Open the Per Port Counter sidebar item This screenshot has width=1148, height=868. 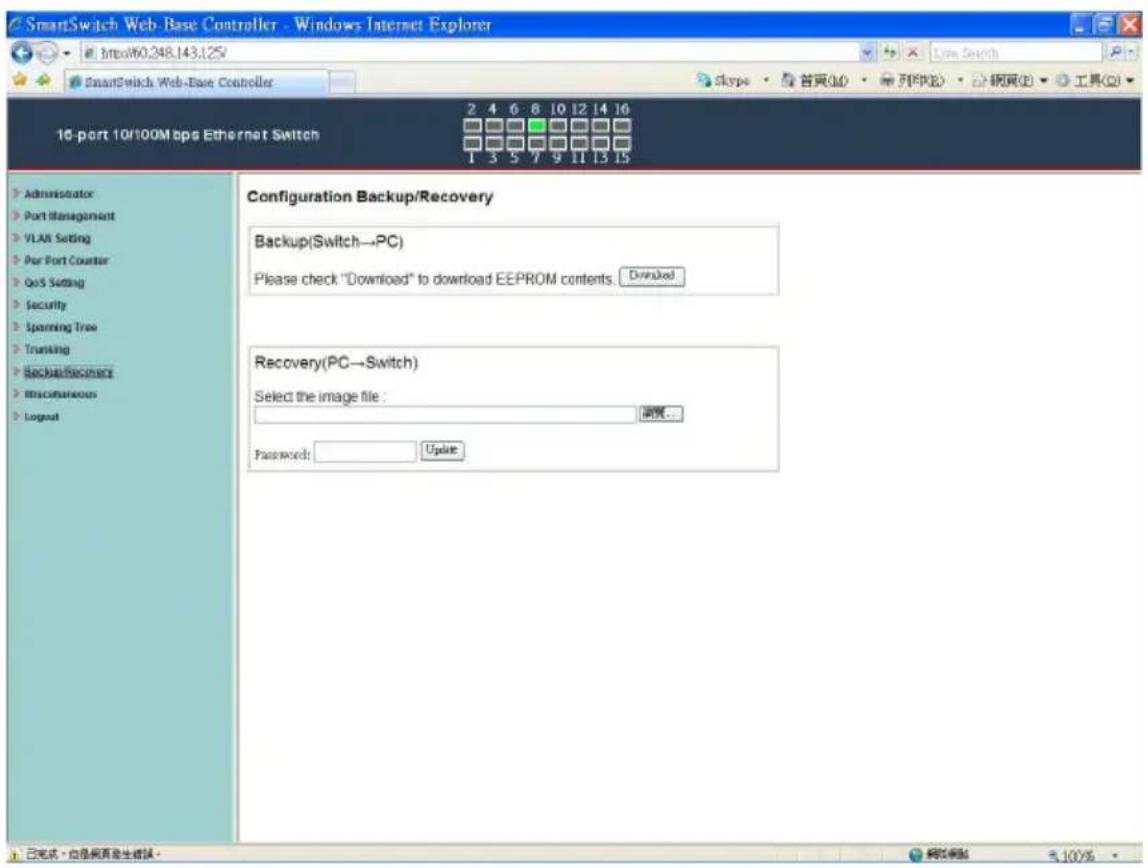[x=66, y=261]
